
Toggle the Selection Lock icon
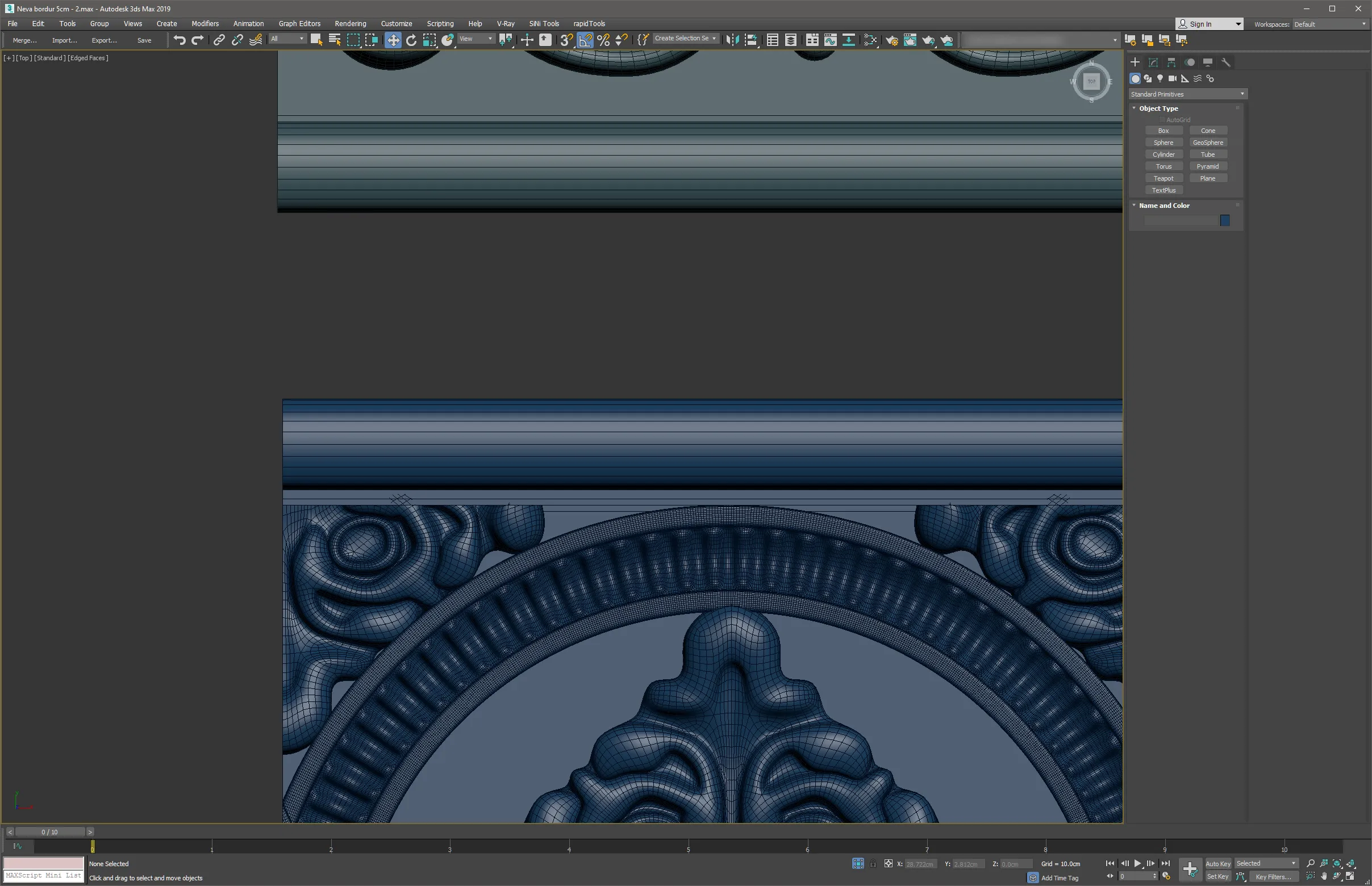pos(873,863)
